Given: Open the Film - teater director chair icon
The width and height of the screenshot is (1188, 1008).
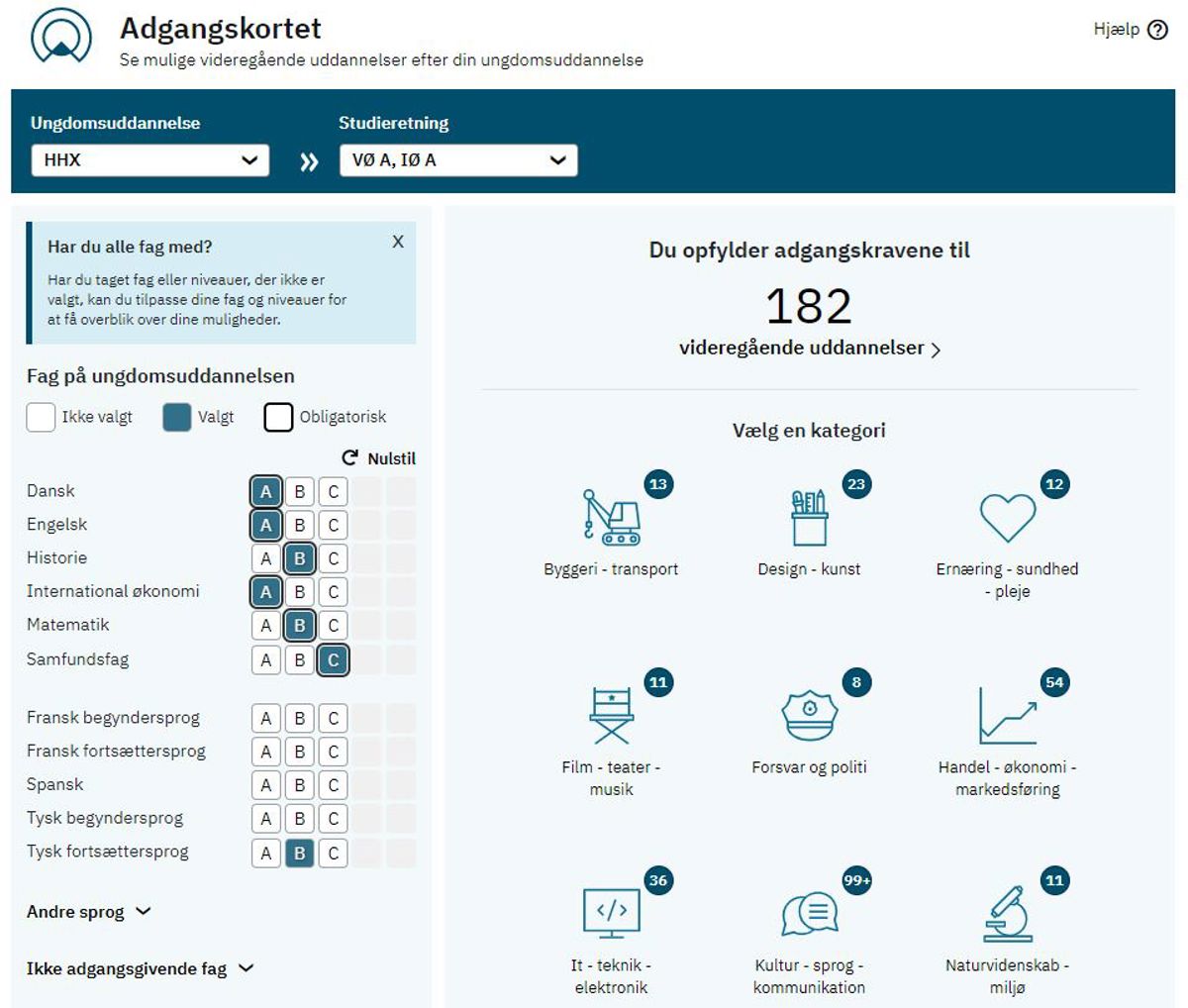Looking at the screenshot, I should 611,715.
